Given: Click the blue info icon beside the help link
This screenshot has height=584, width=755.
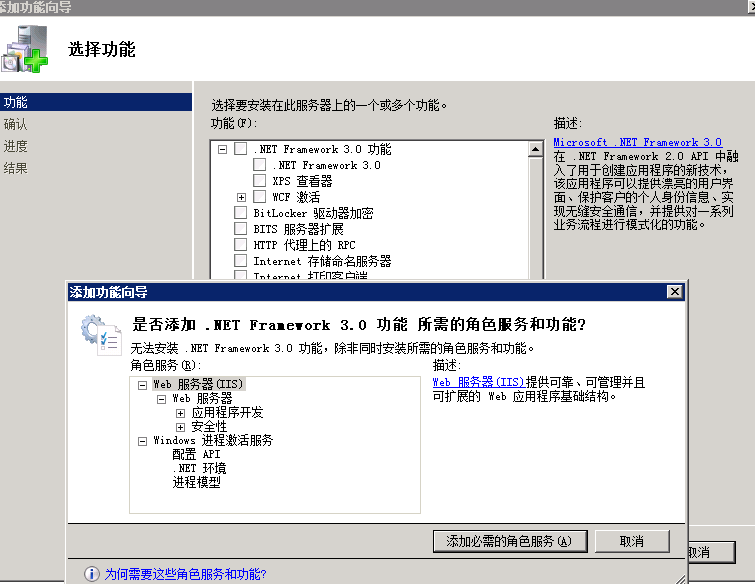Looking at the screenshot, I should pyautogui.click(x=91, y=573).
